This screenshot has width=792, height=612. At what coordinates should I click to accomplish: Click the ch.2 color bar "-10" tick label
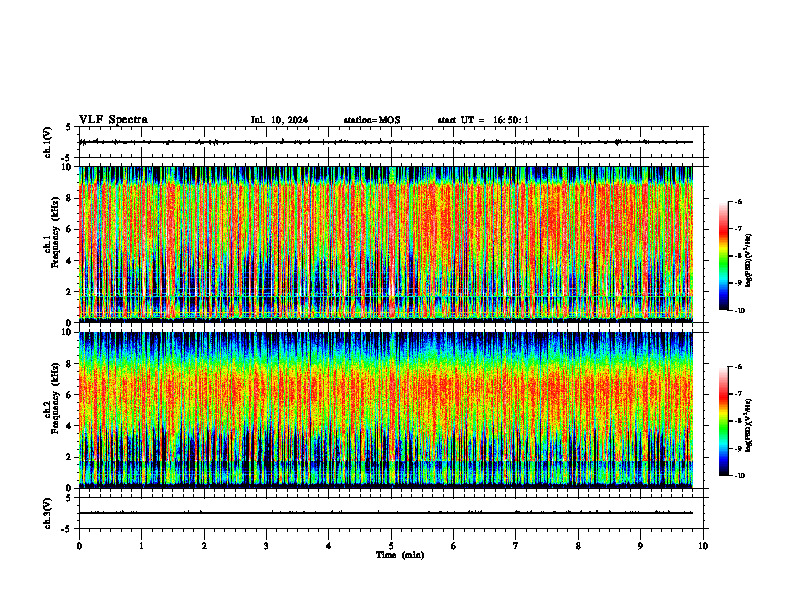pyautogui.click(x=740, y=476)
